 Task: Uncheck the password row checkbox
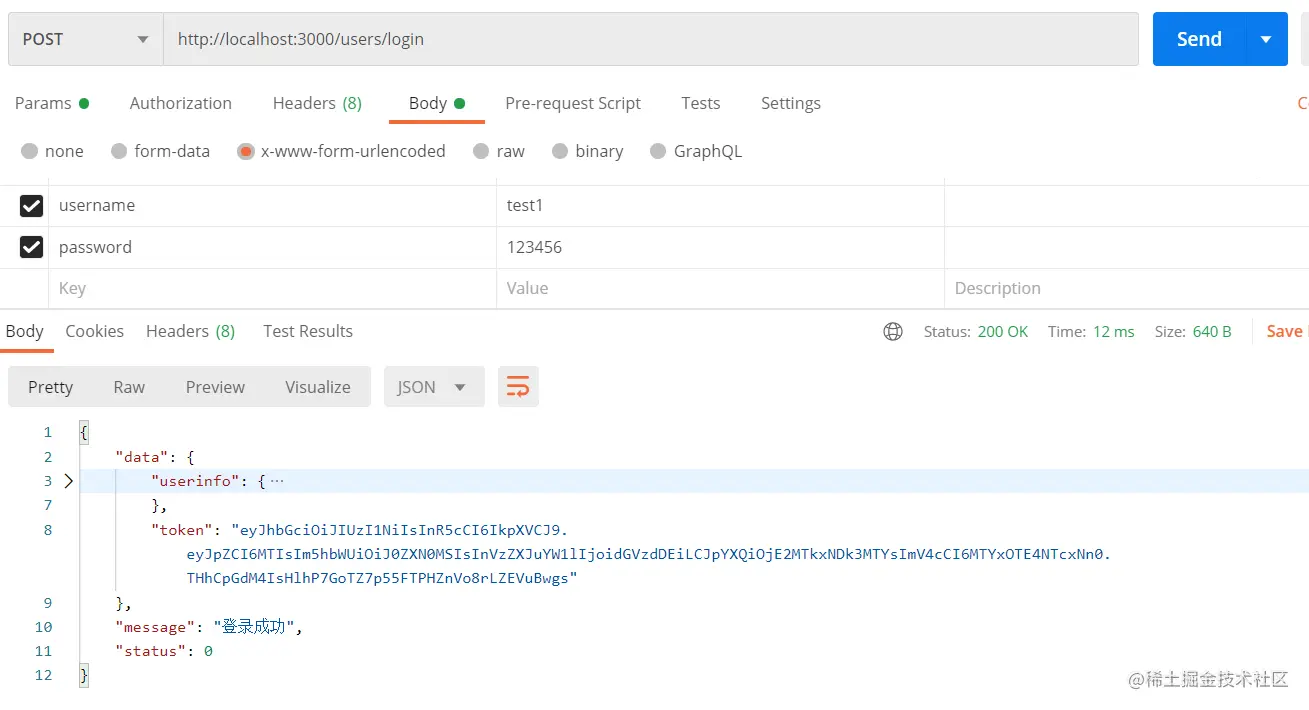pos(32,247)
